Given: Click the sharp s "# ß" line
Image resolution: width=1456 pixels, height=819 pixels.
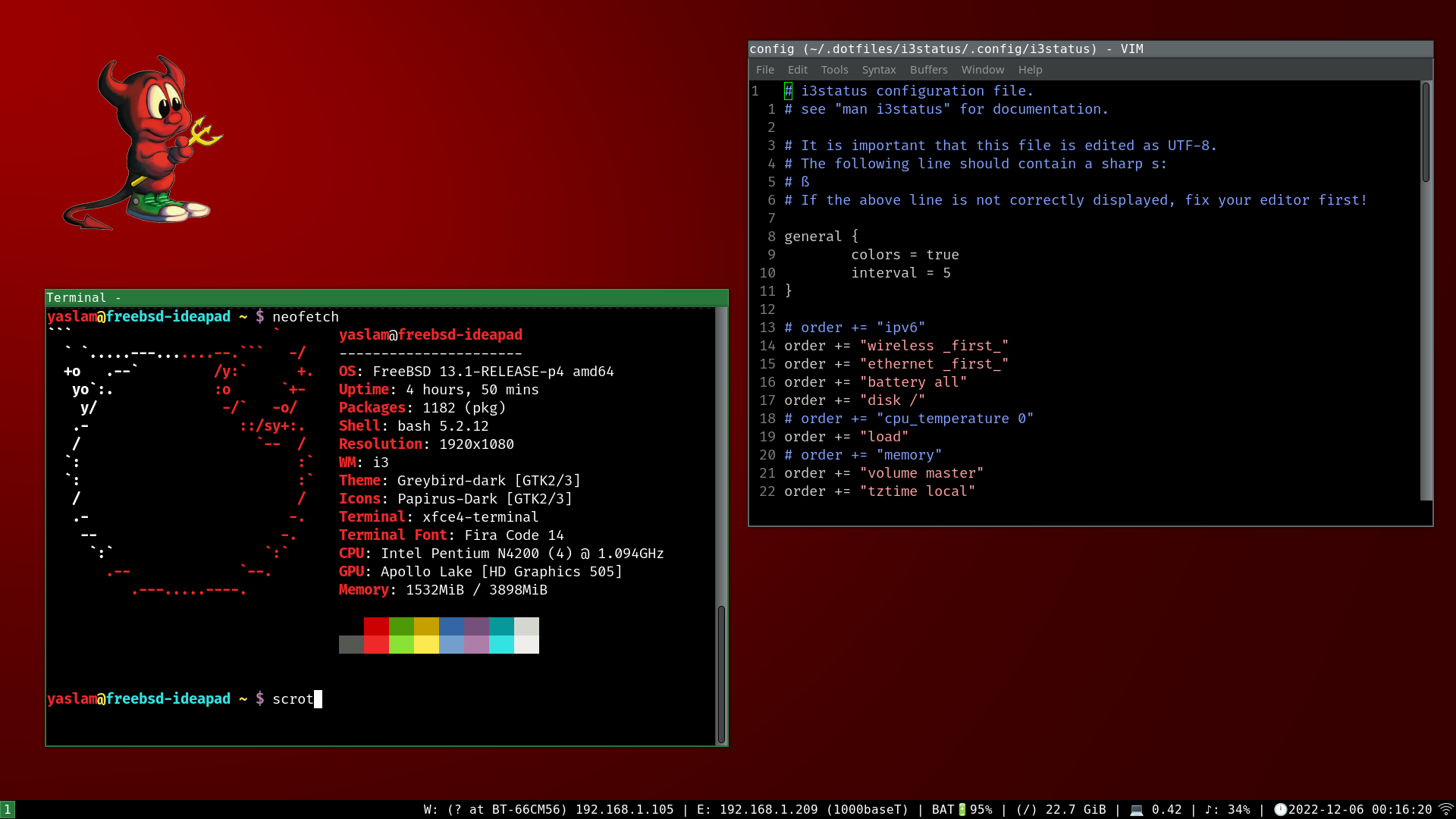Looking at the screenshot, I should [x=797, y=182].
